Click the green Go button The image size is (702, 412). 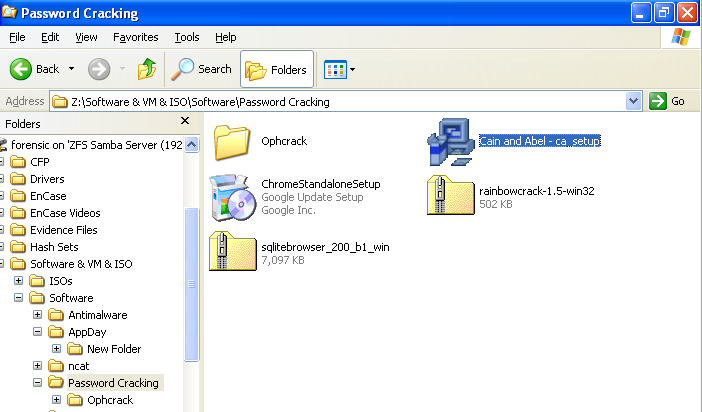[x=667, y=101]
